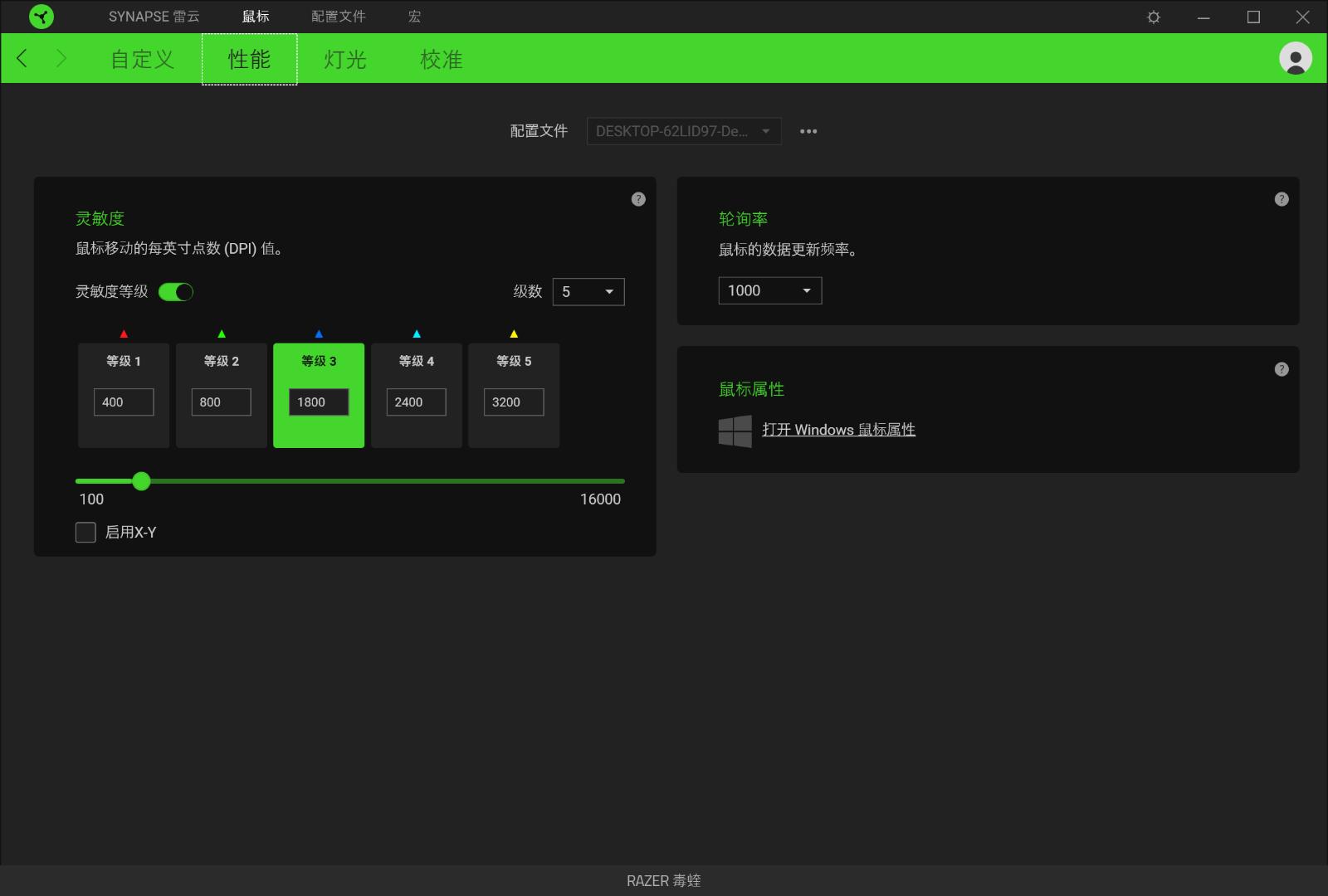Open help icon in 灵敏度 panel
The height and width of the screenshot is (896, 1328).
tap(638, 199)
